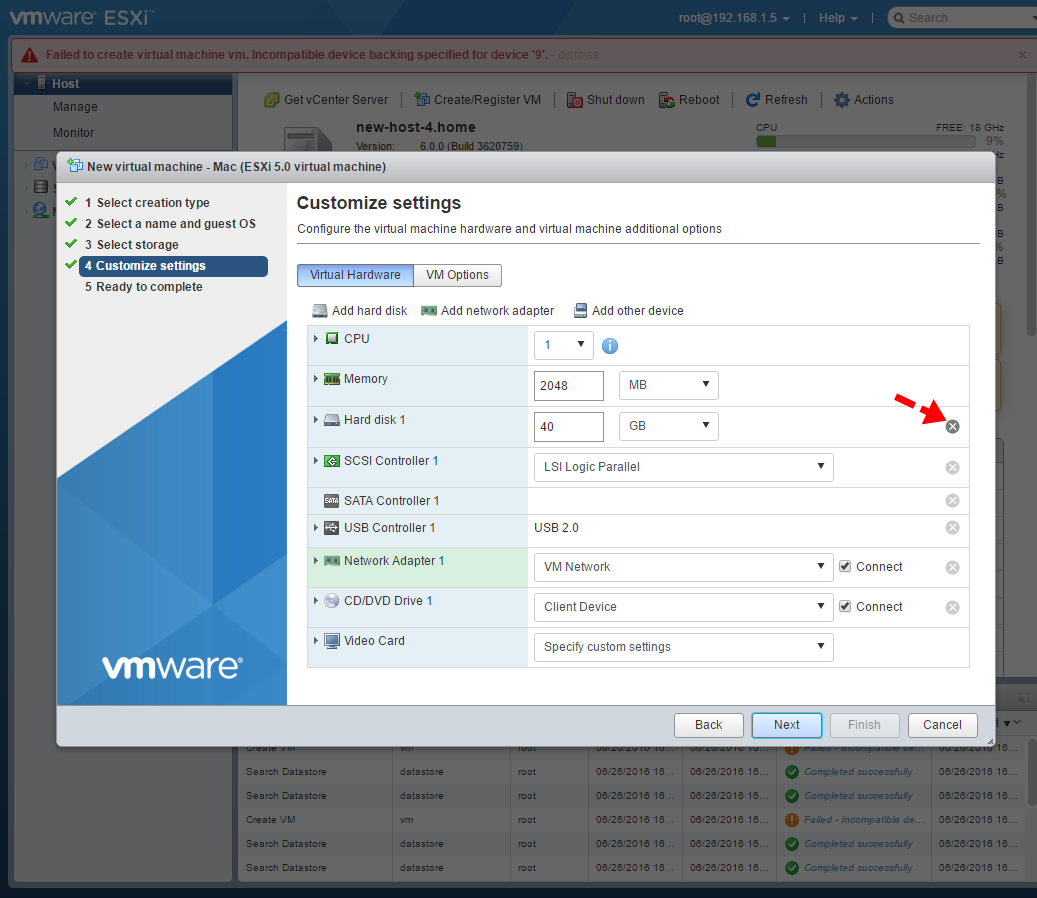Open the Hard disk unit GB dropdown
1037x898 pixels.
[669, 427]
